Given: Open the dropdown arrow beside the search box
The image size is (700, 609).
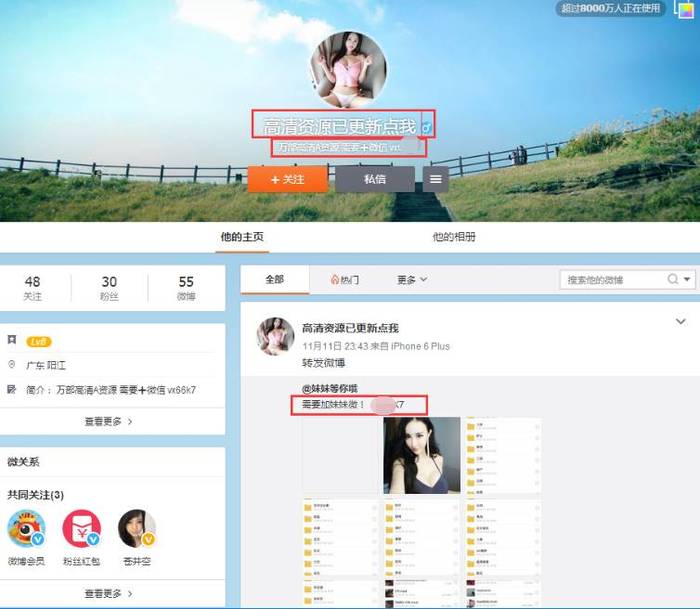Looking at the screenshot, I should click(688, 280).
